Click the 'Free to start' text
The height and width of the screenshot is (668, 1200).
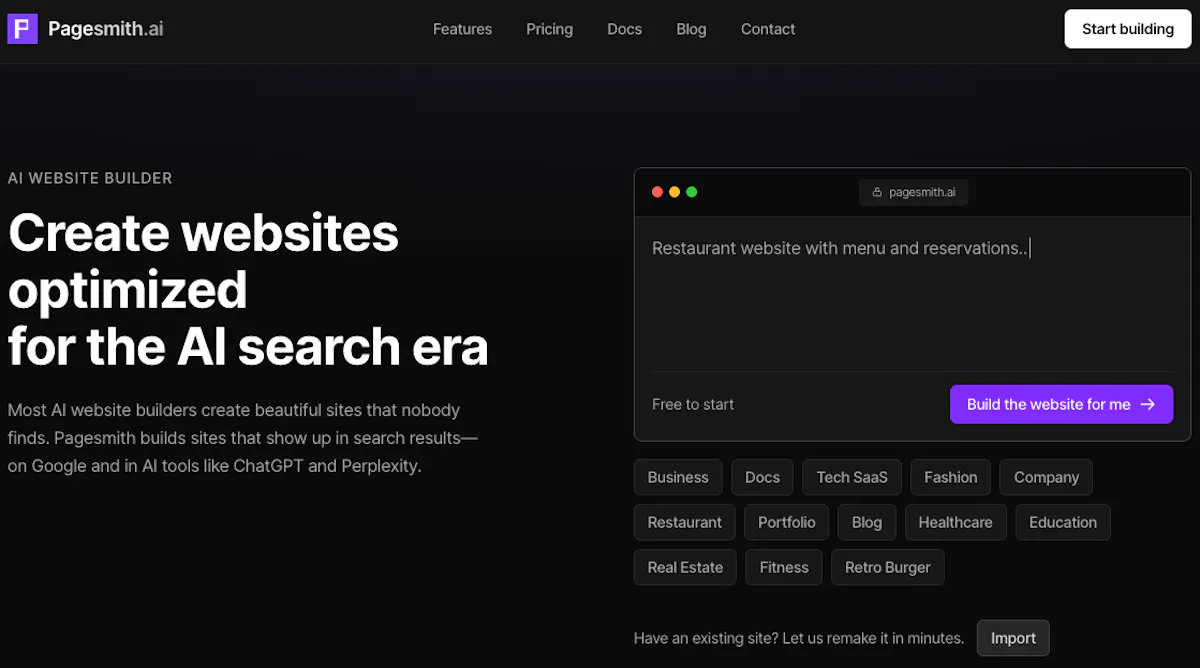693,404
